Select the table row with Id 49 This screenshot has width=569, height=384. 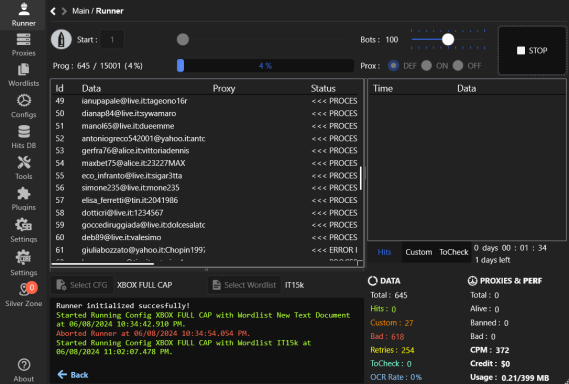pos(206,101)
